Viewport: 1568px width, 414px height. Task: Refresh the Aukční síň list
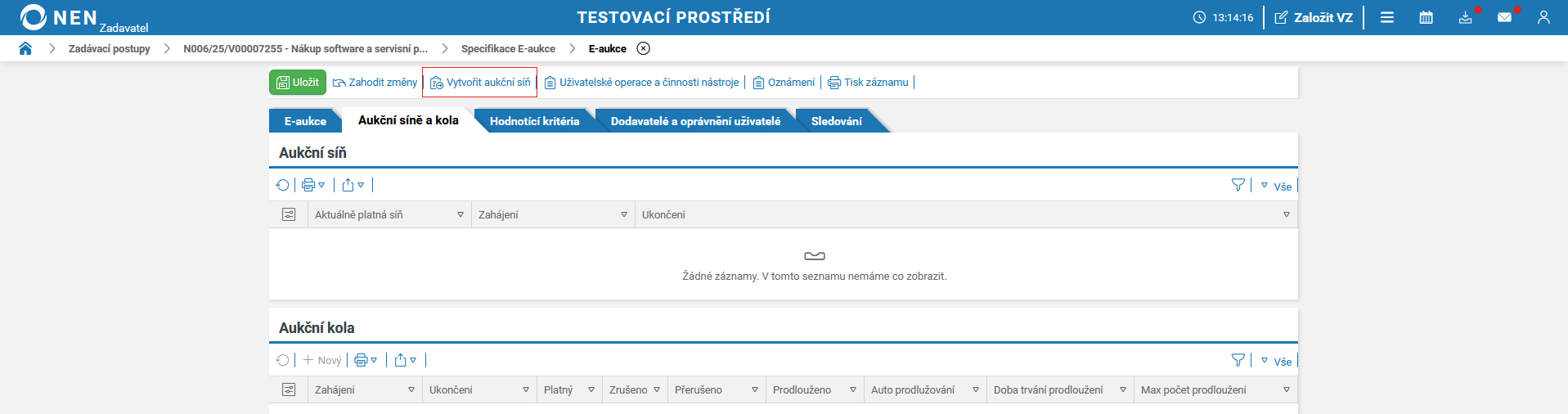pyautogui.click(x=283, y=185)
